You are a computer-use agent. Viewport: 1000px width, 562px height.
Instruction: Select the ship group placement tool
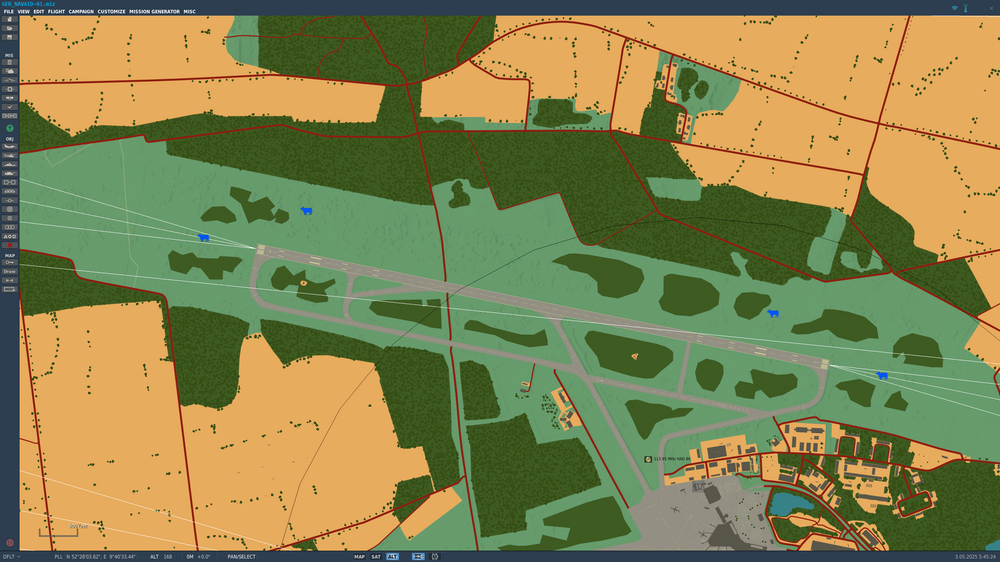(x=10, y=165)
